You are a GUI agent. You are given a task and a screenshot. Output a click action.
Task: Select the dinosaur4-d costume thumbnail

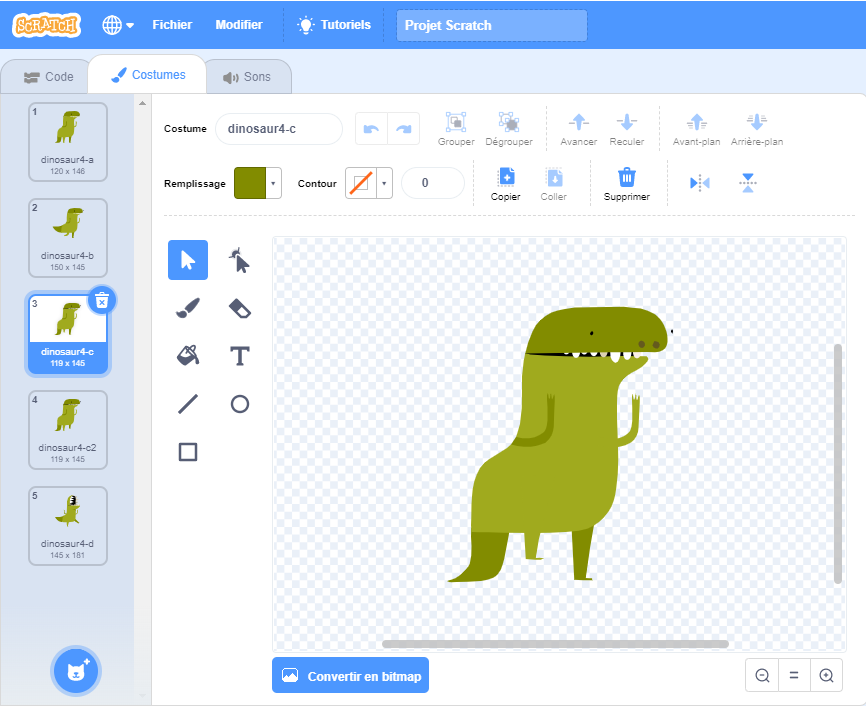click(68, 525)
